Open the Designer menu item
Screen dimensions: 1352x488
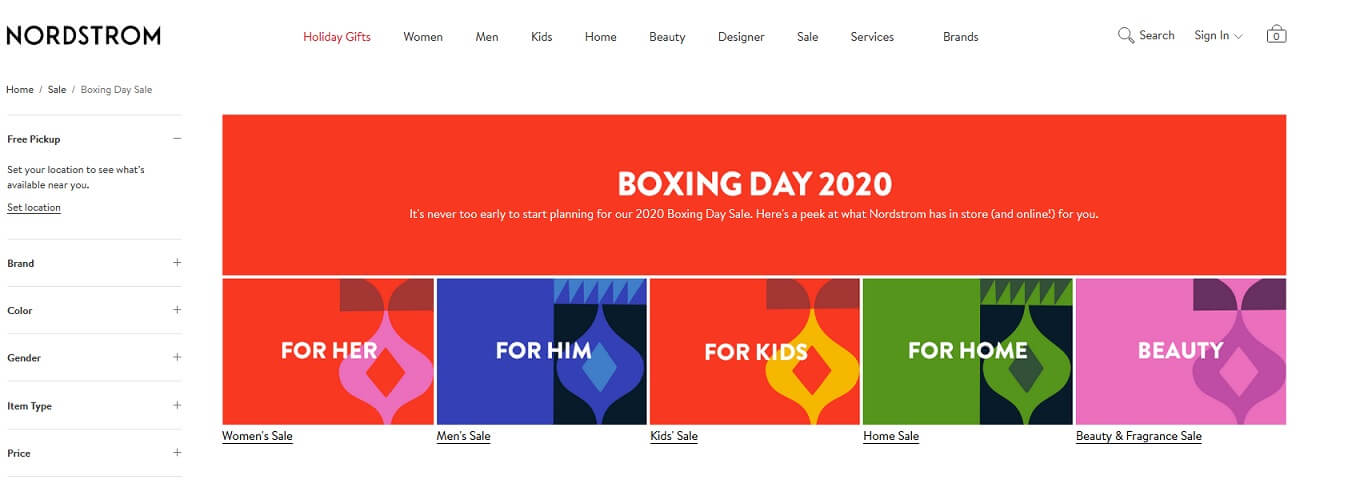[741, 37]
